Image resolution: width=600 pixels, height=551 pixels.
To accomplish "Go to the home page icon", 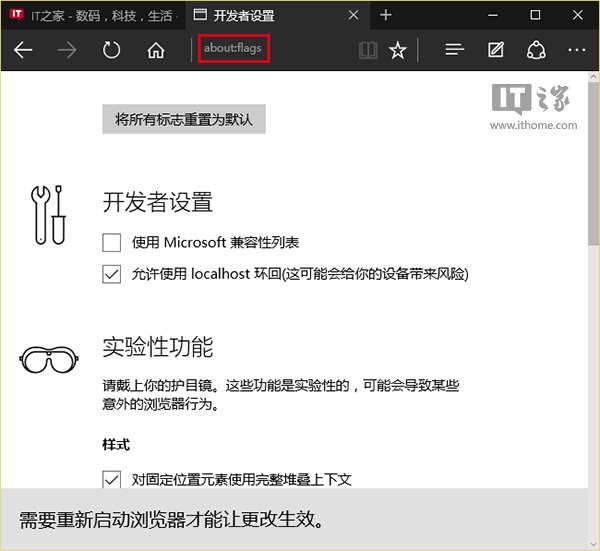I will pyautogui.click(x=156, y=50).
